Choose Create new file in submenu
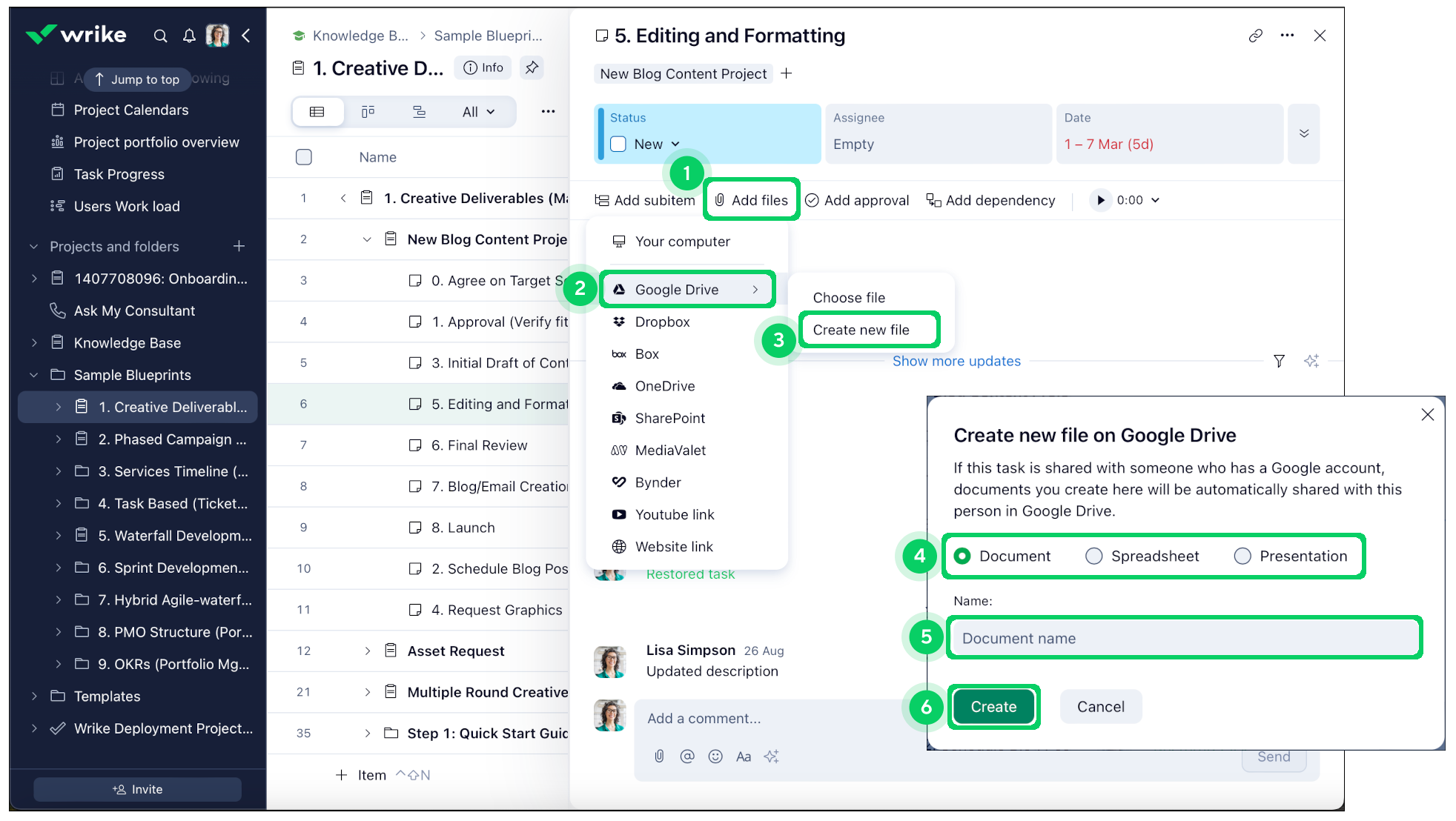This screenshot has width=1456, height=821. pos(861,330)
